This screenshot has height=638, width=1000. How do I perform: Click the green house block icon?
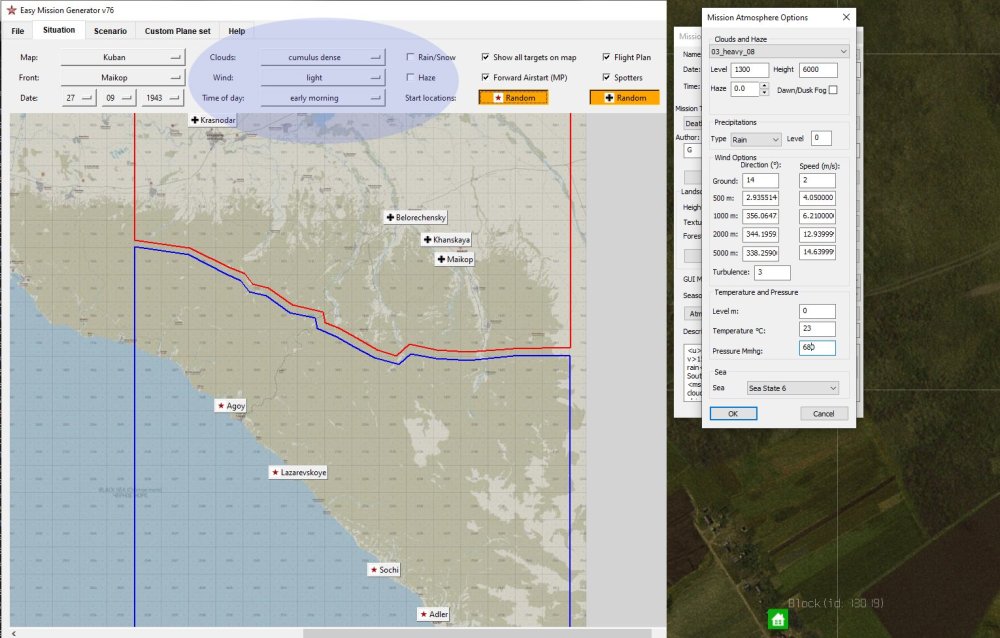click(x=776, y=619)
